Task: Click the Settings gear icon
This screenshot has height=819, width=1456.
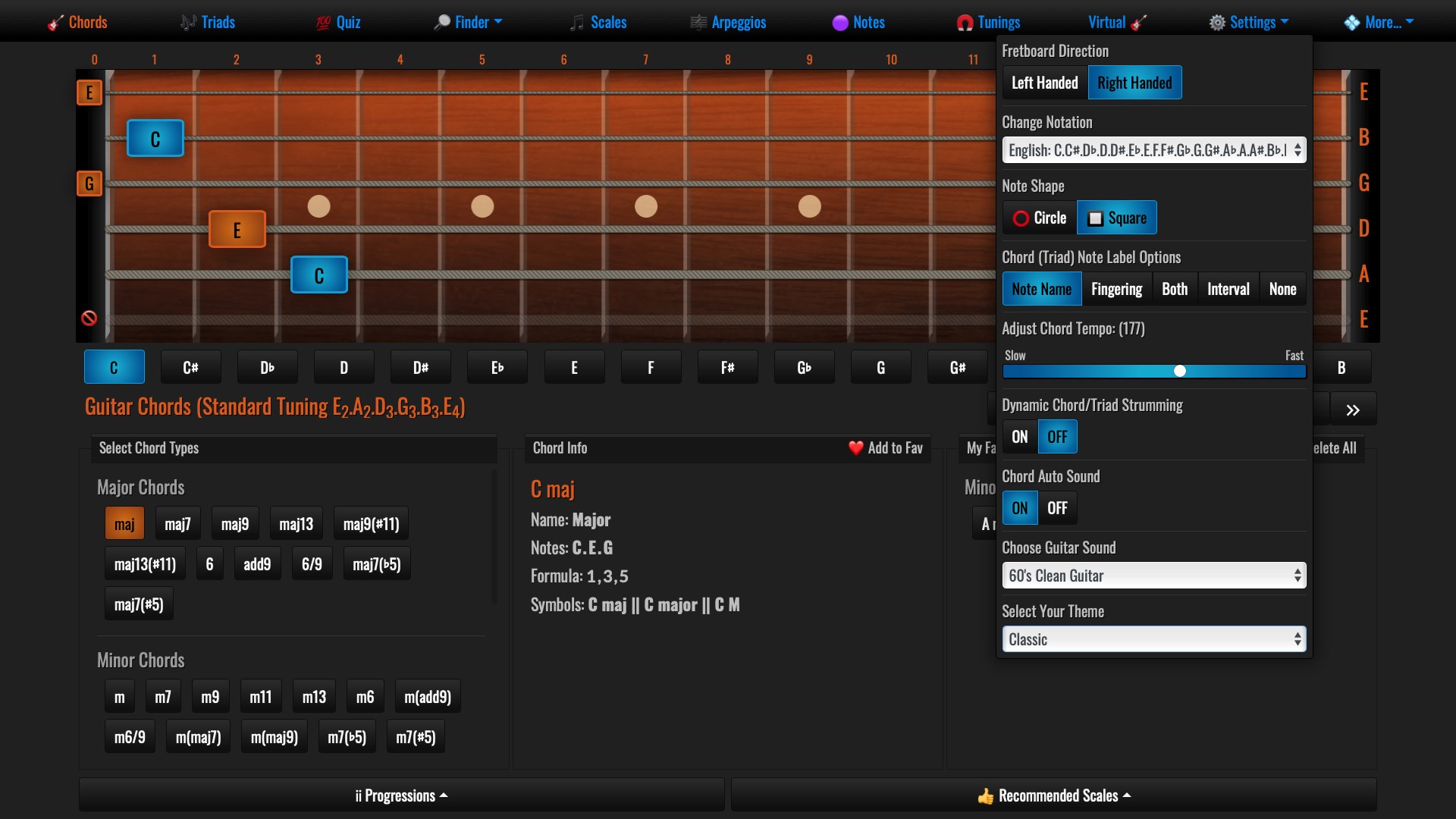Action: click(x=1217, y=23)
